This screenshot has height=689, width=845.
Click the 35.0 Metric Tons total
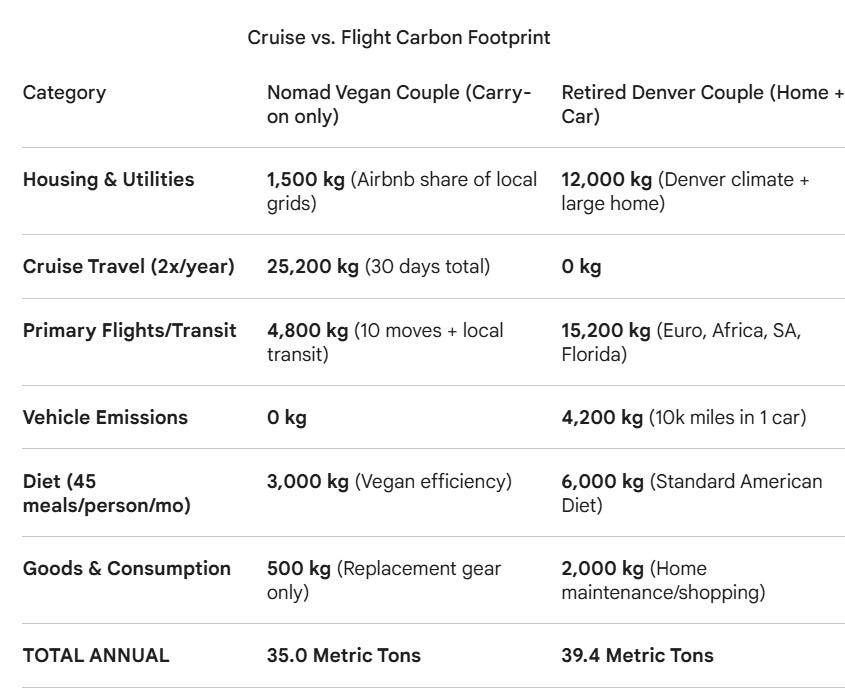tap(344, 656)
